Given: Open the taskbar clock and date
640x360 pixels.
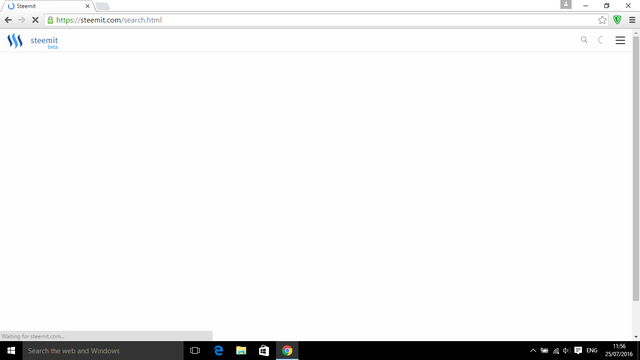Looking at the screenshot, I should coord(619,351).
